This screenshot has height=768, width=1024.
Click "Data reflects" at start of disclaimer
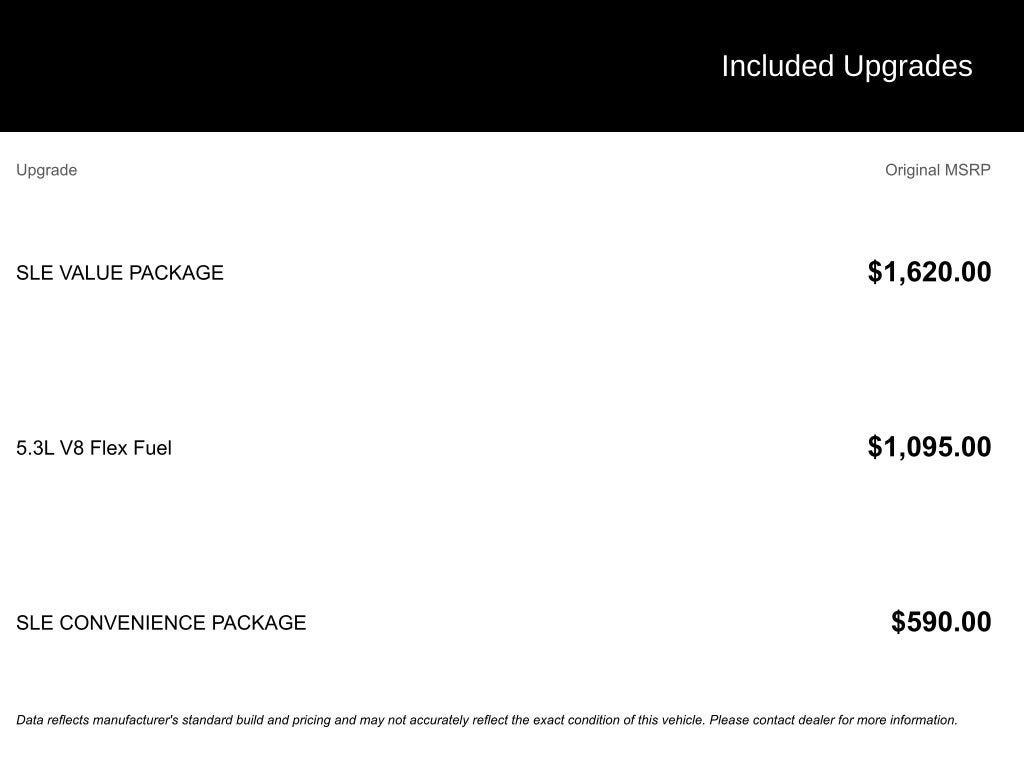(53, 720)
